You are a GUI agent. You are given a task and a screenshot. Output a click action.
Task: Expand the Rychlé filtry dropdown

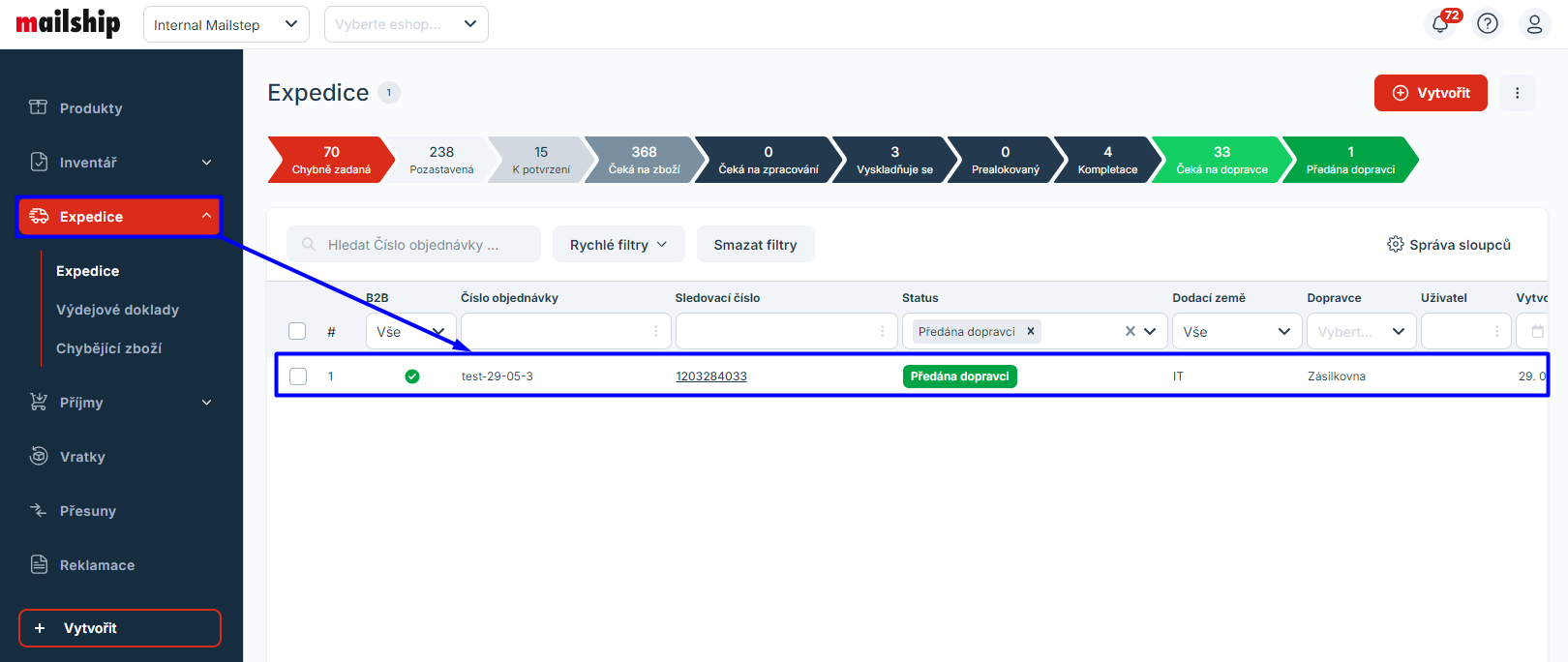coord(618,245)
